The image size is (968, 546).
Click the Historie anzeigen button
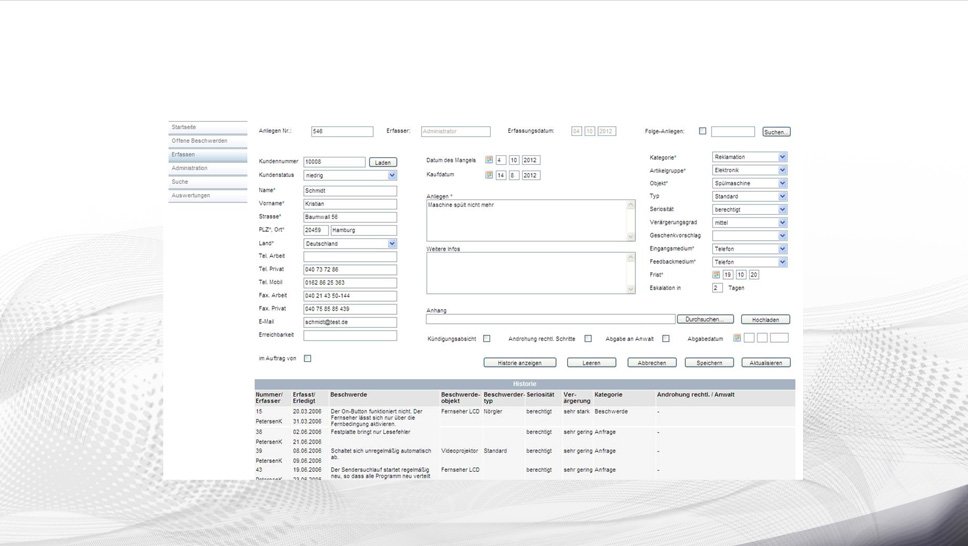coord(520,363)
